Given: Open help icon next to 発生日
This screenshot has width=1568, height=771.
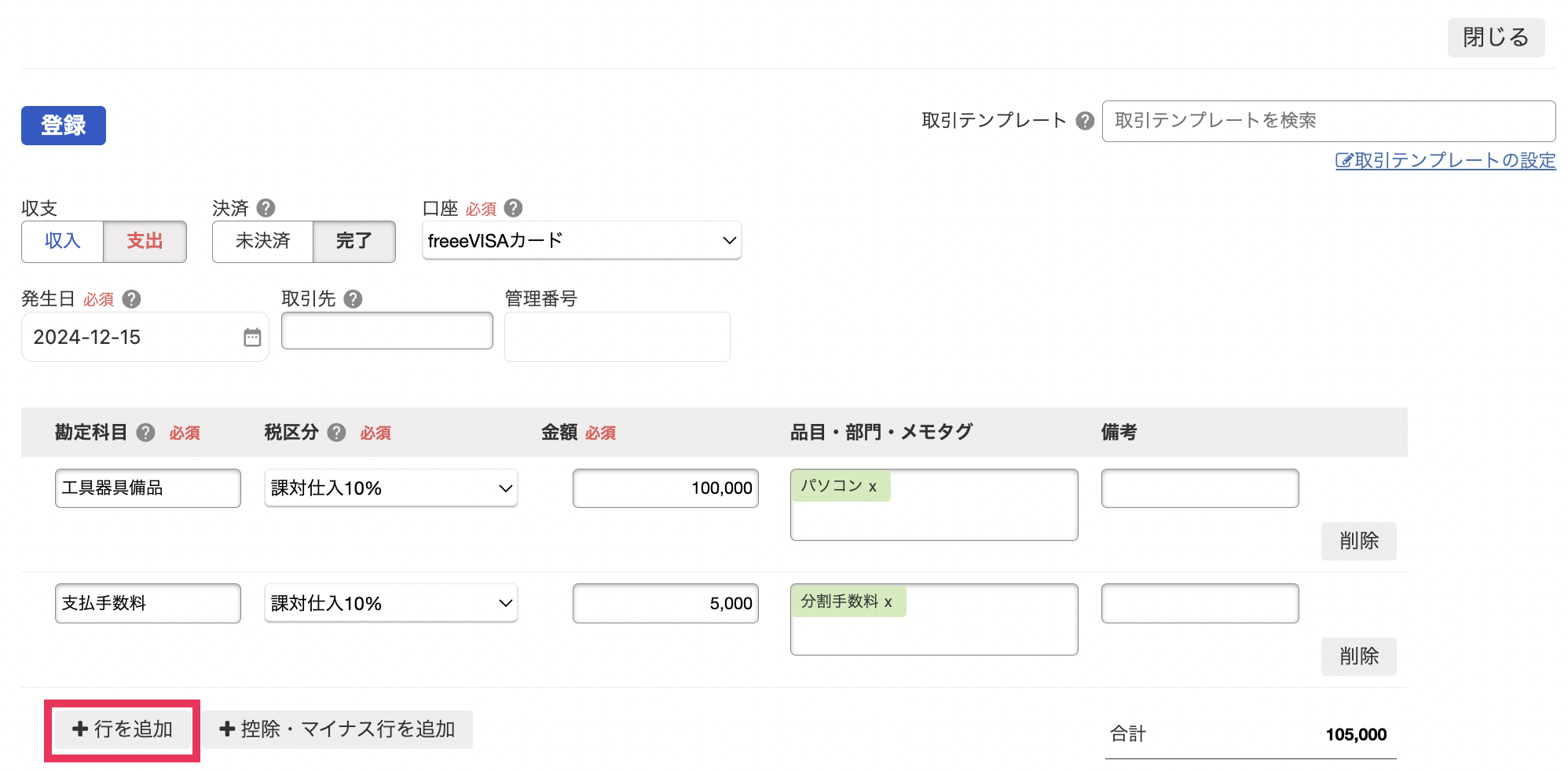Looking at the screenshot, I should click(x=132, y=299).
